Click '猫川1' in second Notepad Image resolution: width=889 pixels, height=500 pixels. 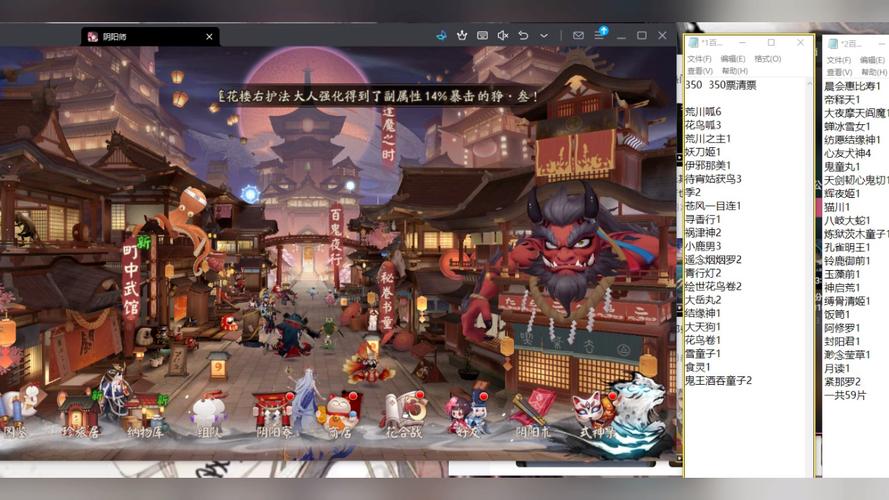coord(837,207)
